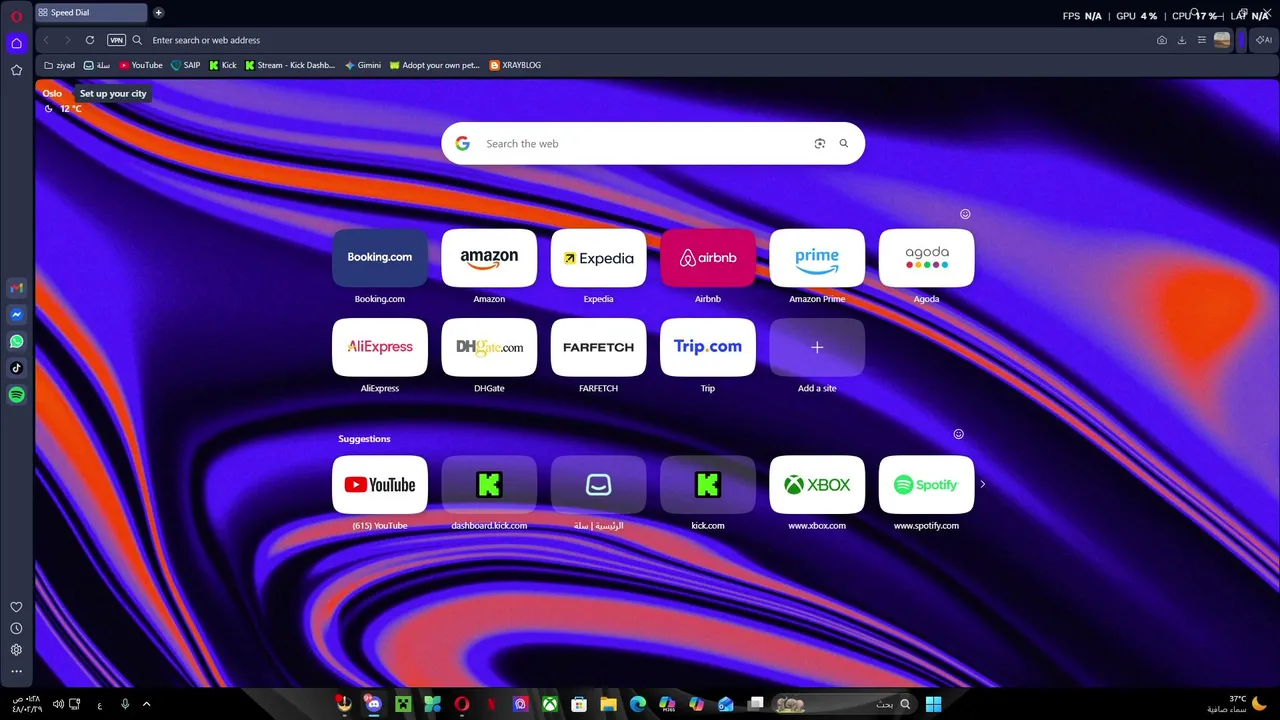1280x720 pixels.
Task: Open the profile avatar thumbnail
Action: click(1222, 40)
